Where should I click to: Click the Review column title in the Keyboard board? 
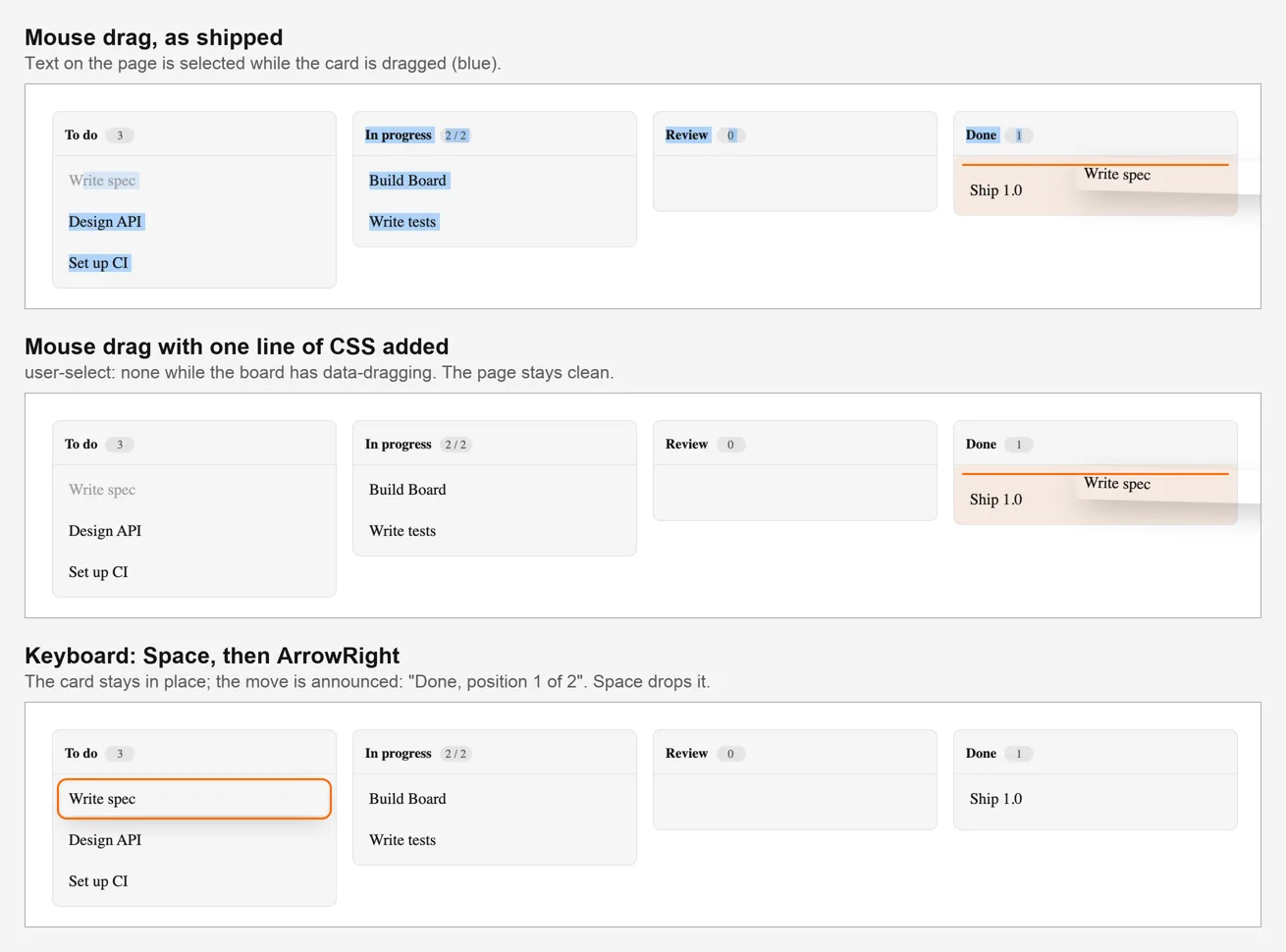click(x=686, y=754)
